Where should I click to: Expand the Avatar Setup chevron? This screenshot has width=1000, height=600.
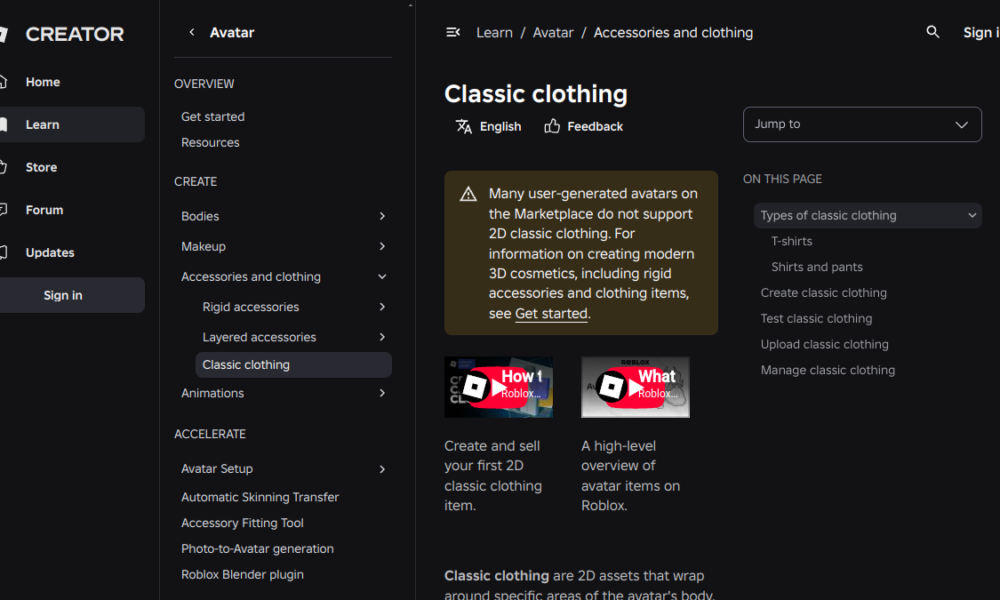point(382,469)
